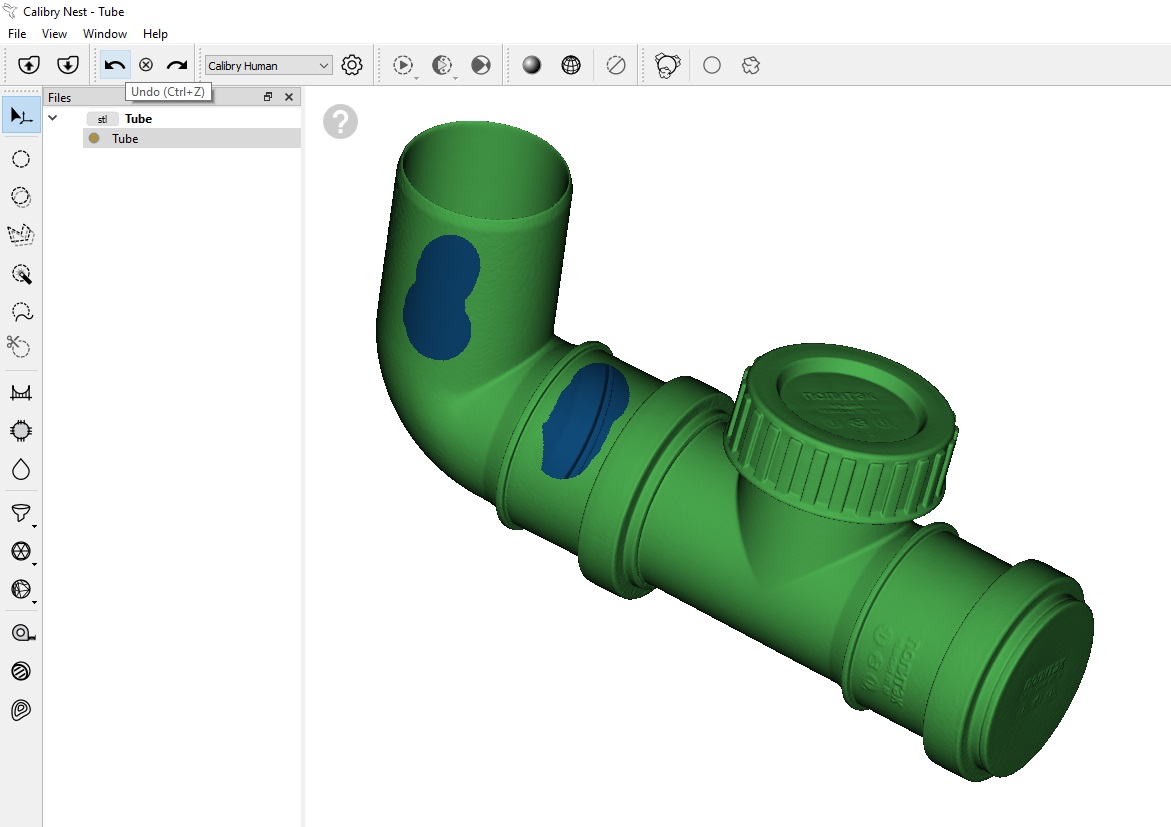Open the Window menu
The image size is (1171, 827).
point(105,34)
